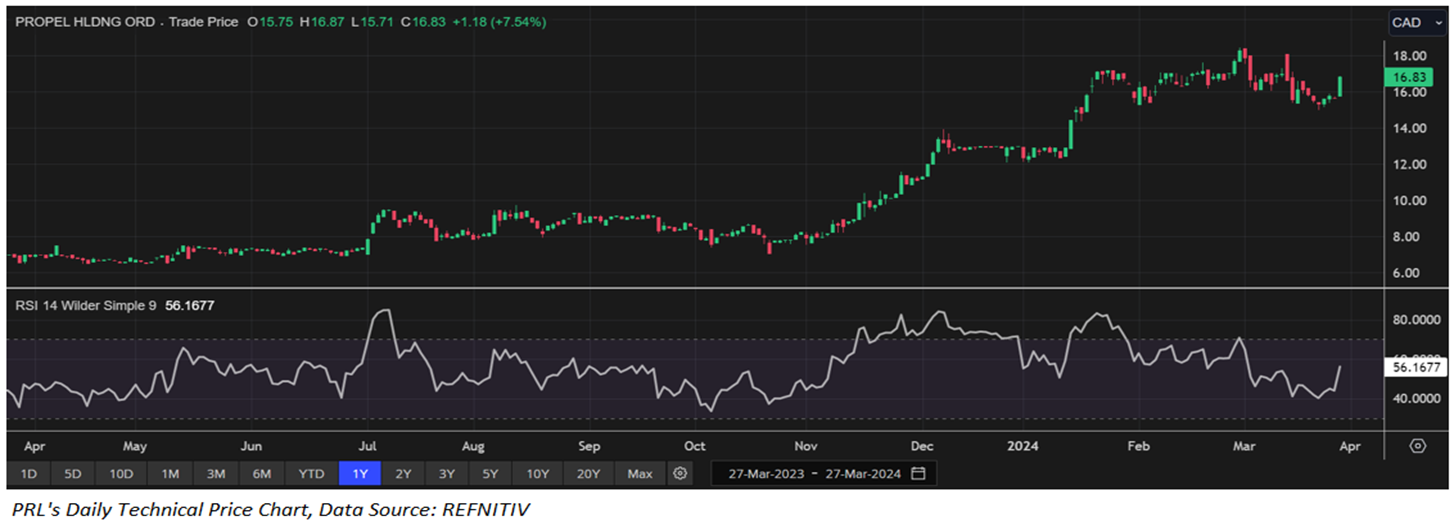This screenshot has height=524, width=1454.
Task: Select the 3M time range
Action: click(x=215, y=473)
